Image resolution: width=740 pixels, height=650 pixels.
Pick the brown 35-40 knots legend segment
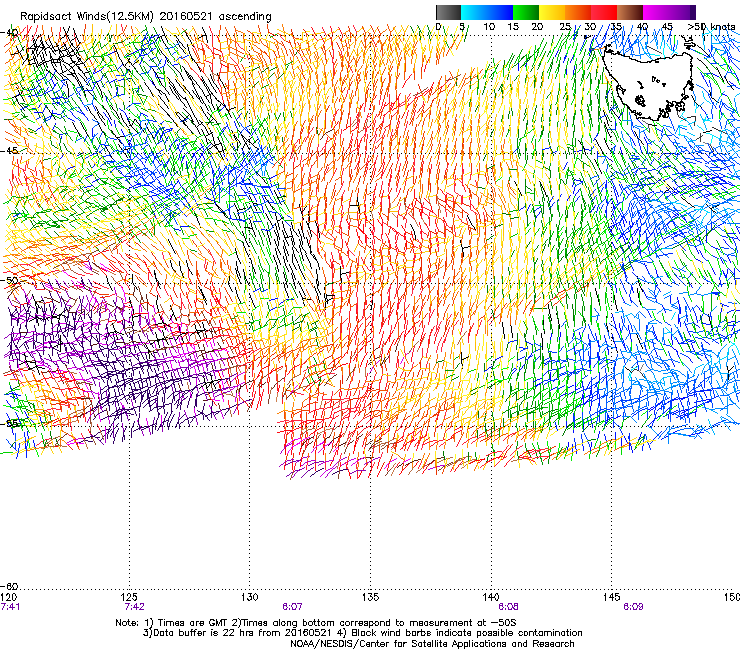[x=630, y=12]
